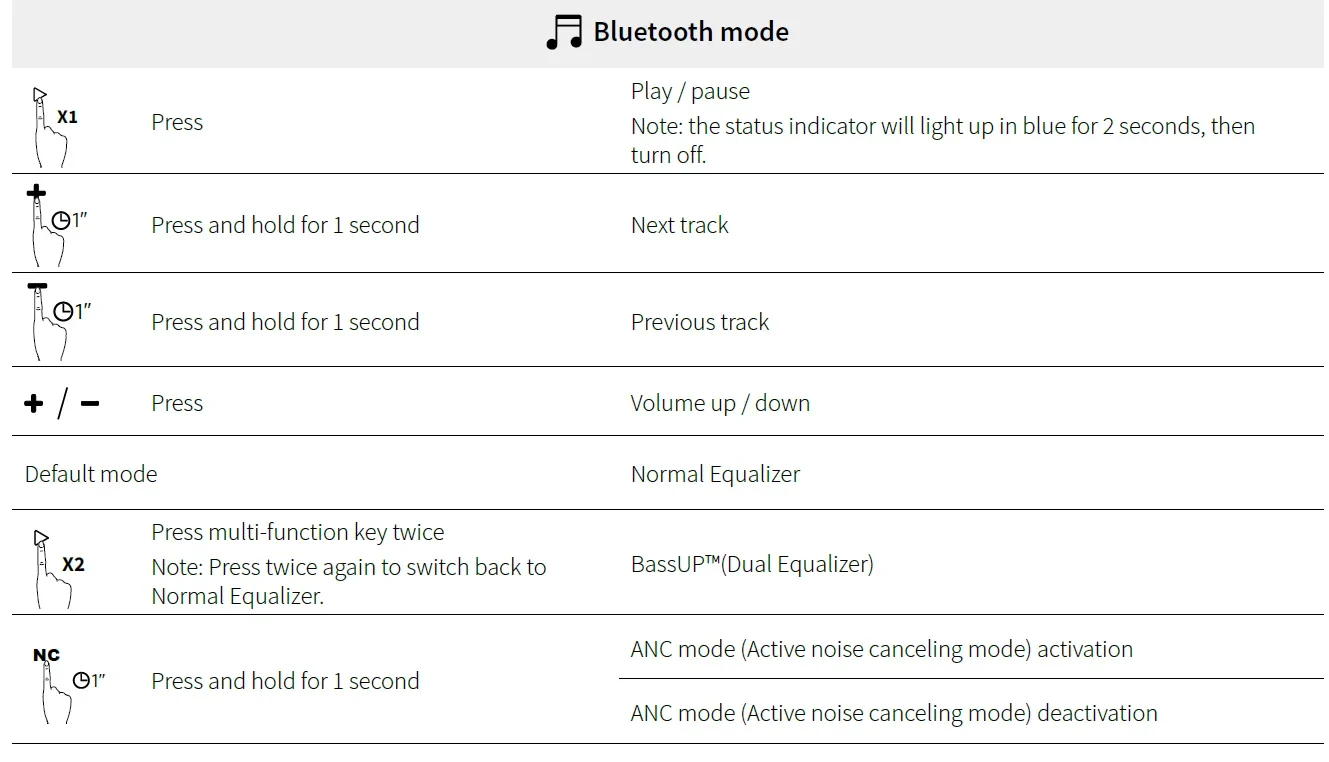Click the standalone plus symbol in the volume row

(x=34, y=403)
